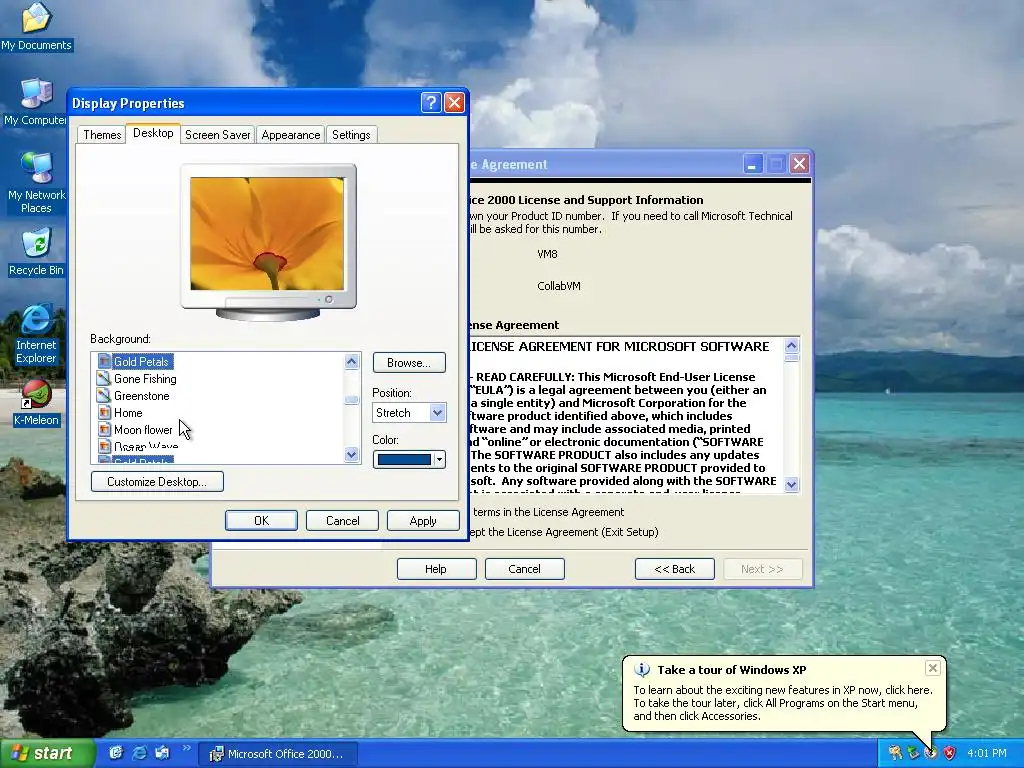This screenshot has height=768, width=1024.
Task: Click the 4:01 PM taskbar clock
Action: pos(987,753)
